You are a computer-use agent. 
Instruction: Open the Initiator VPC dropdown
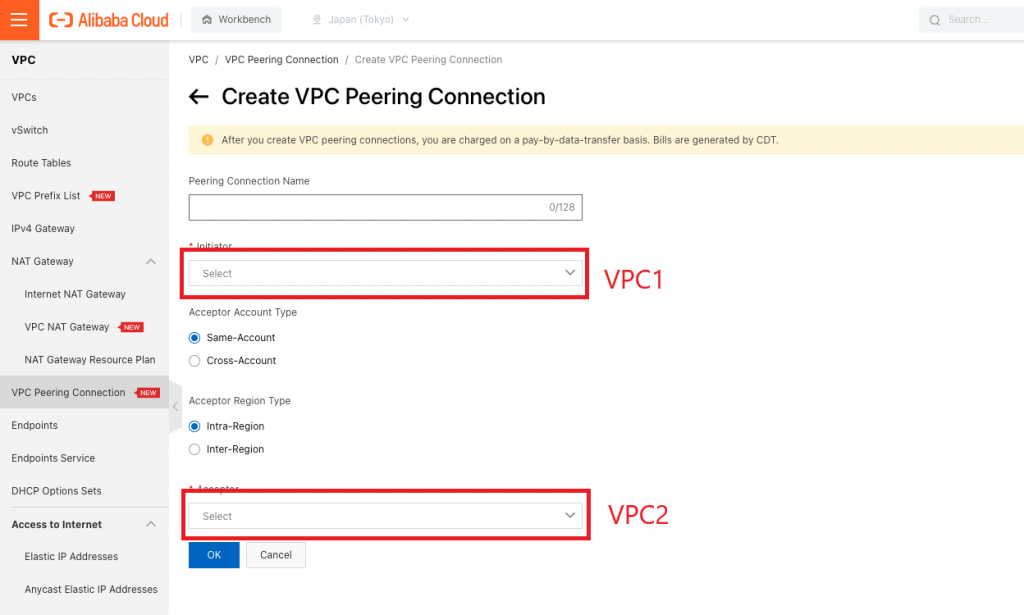pos(385,273)
